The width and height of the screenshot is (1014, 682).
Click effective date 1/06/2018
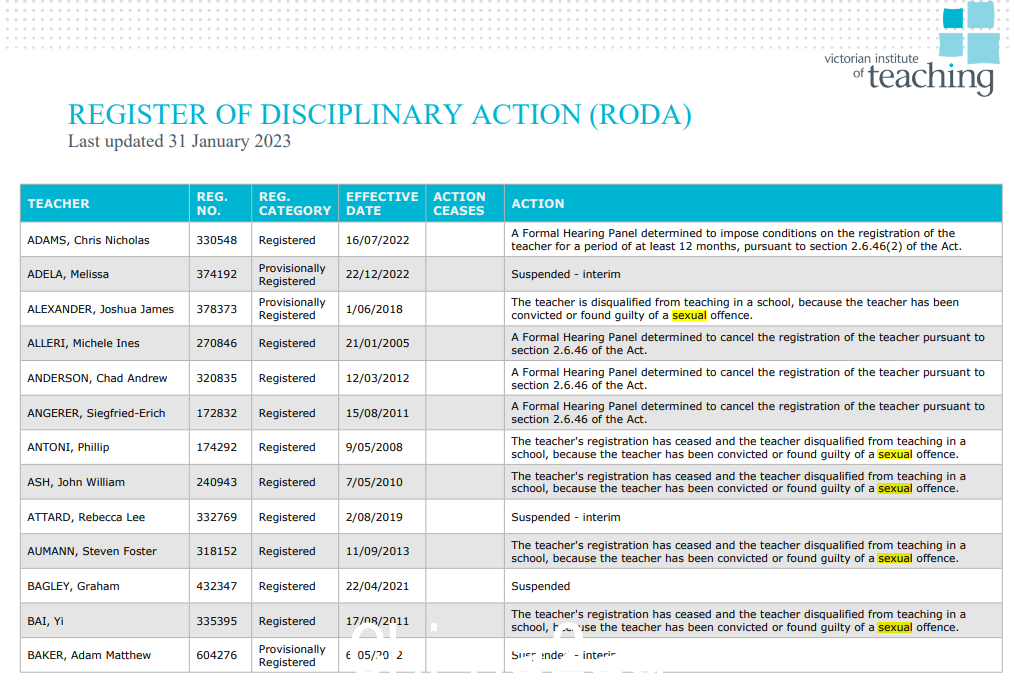[374, 309]
